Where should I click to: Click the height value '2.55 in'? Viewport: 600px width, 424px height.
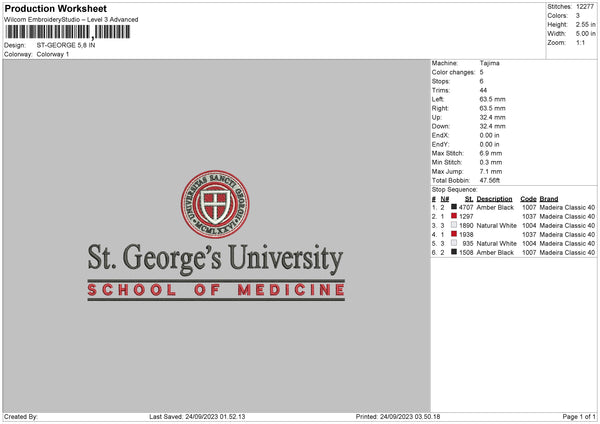[586, 24]
